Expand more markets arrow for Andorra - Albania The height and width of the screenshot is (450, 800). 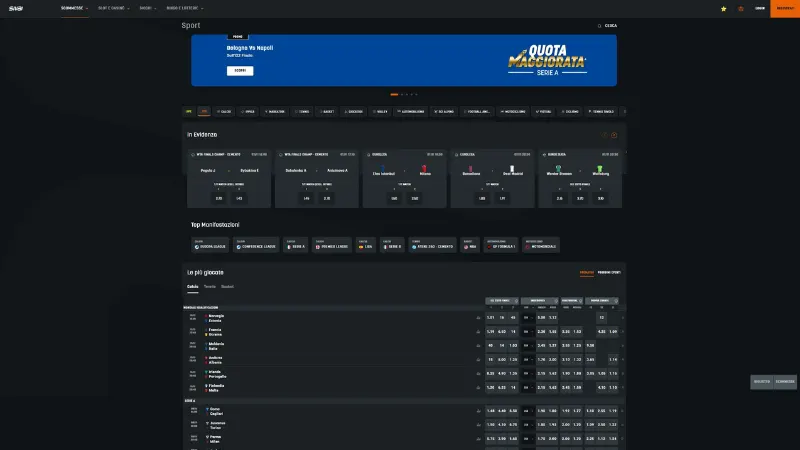[x=622, y=360]
